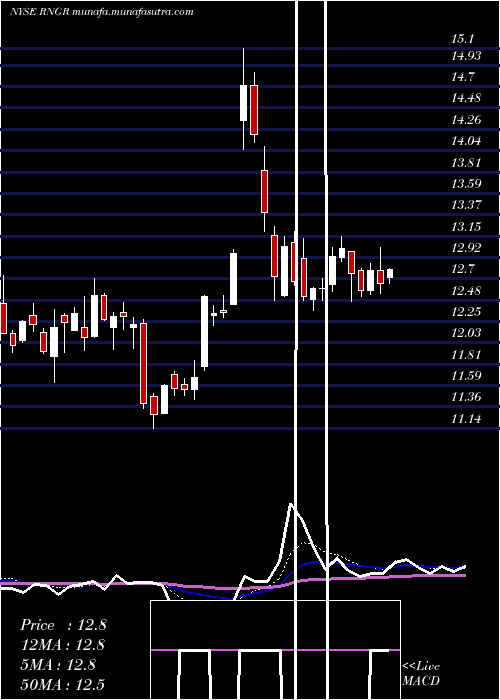This screenshot has width=500, height=700.
Task: Click the 12.48 price axis label
Action: 466,291
